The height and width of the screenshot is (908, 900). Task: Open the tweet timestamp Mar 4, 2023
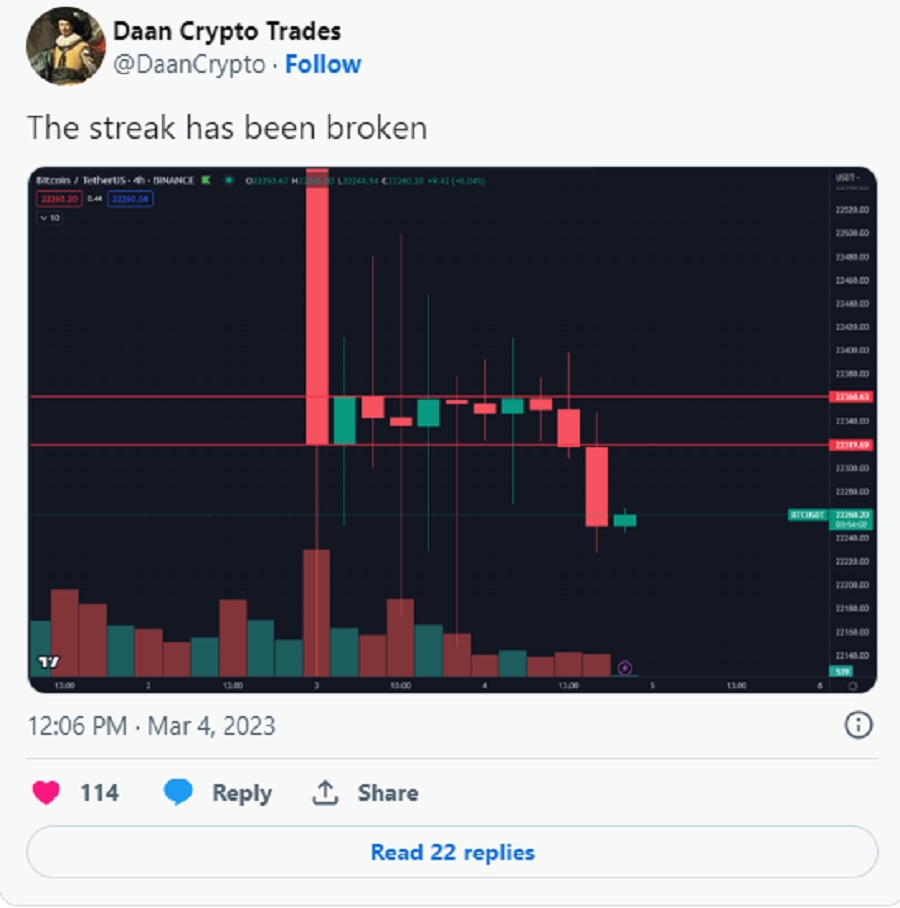(152, 726)
